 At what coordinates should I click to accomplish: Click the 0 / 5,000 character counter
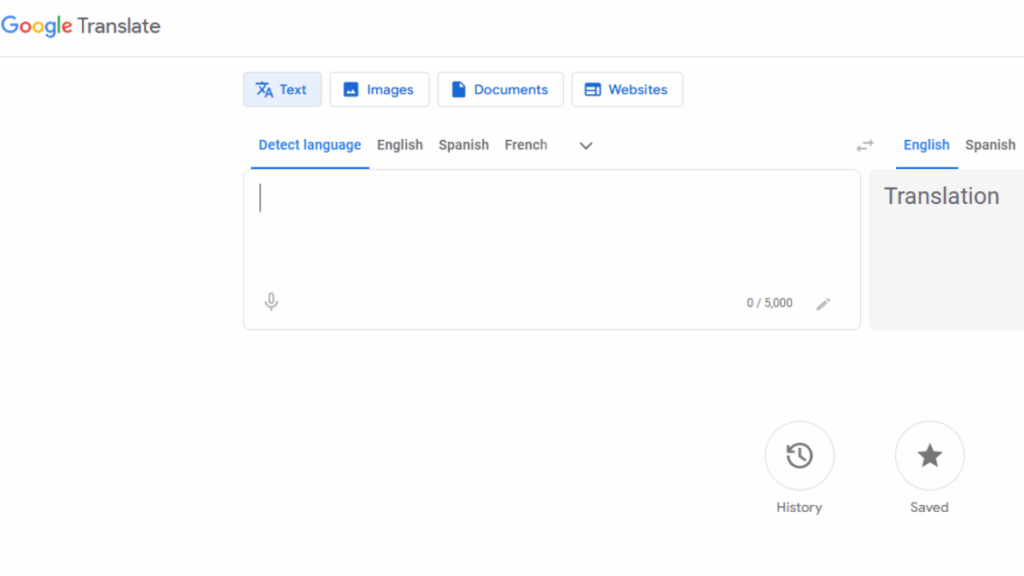(x=769, y=303)
